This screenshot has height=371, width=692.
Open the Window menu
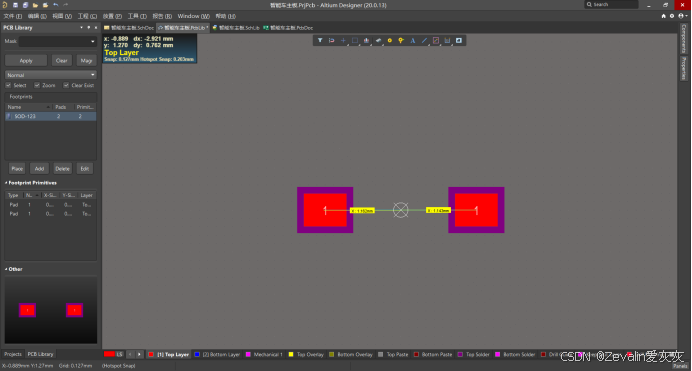point(193,16)
